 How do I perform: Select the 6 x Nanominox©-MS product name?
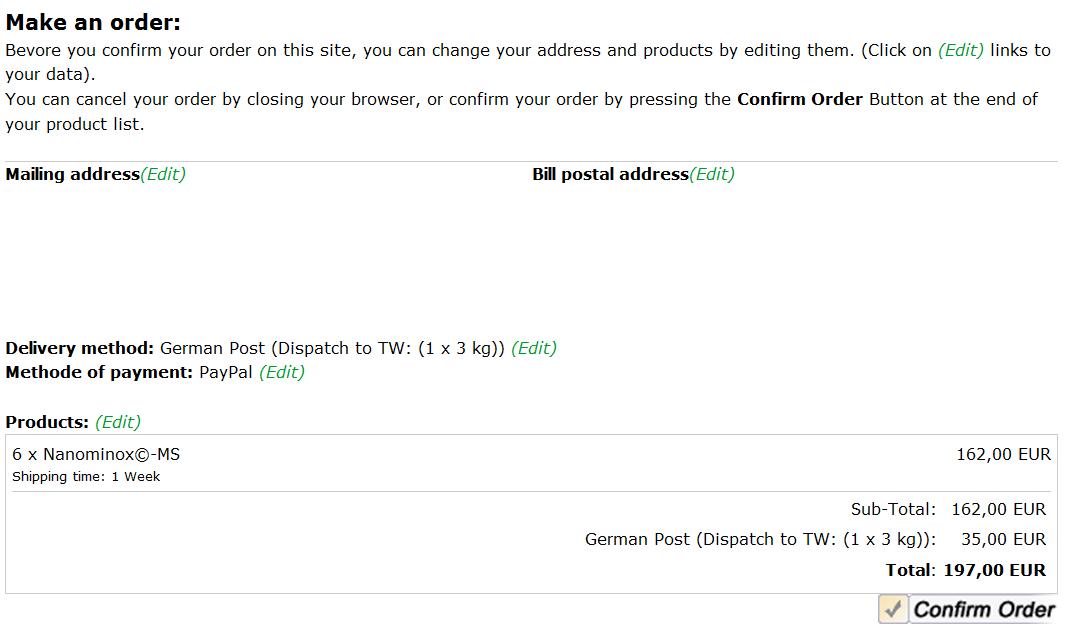[96, 454]
